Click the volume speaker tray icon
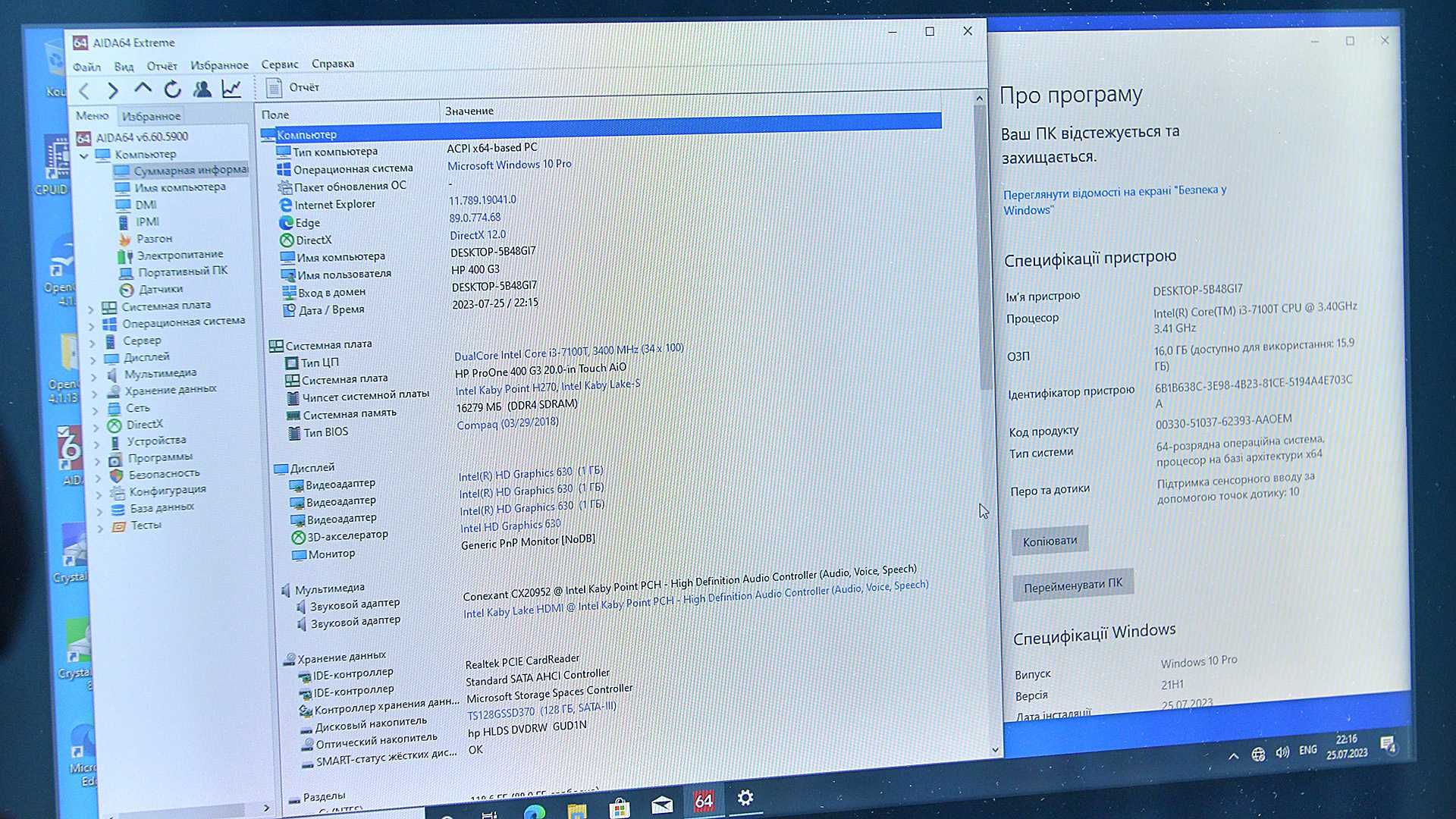Screen dimensions: 1456x819 (x=1282, y=752)
